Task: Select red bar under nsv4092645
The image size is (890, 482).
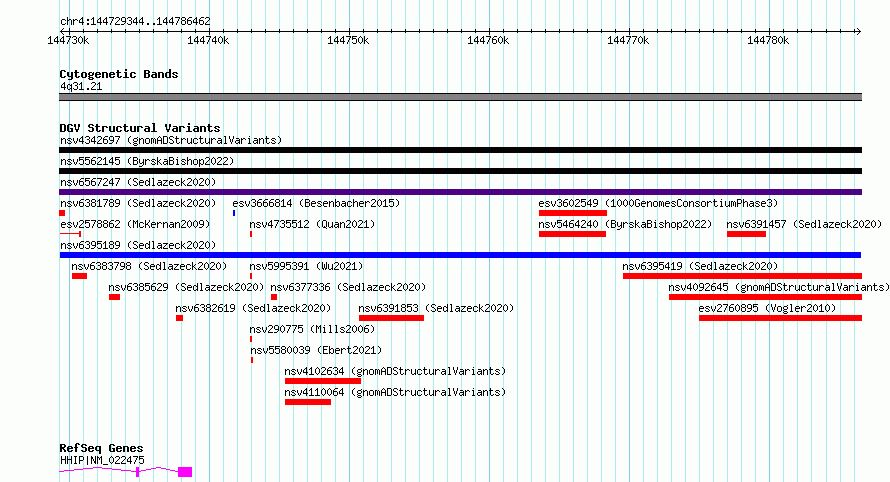Action: (x=766, y=297)
